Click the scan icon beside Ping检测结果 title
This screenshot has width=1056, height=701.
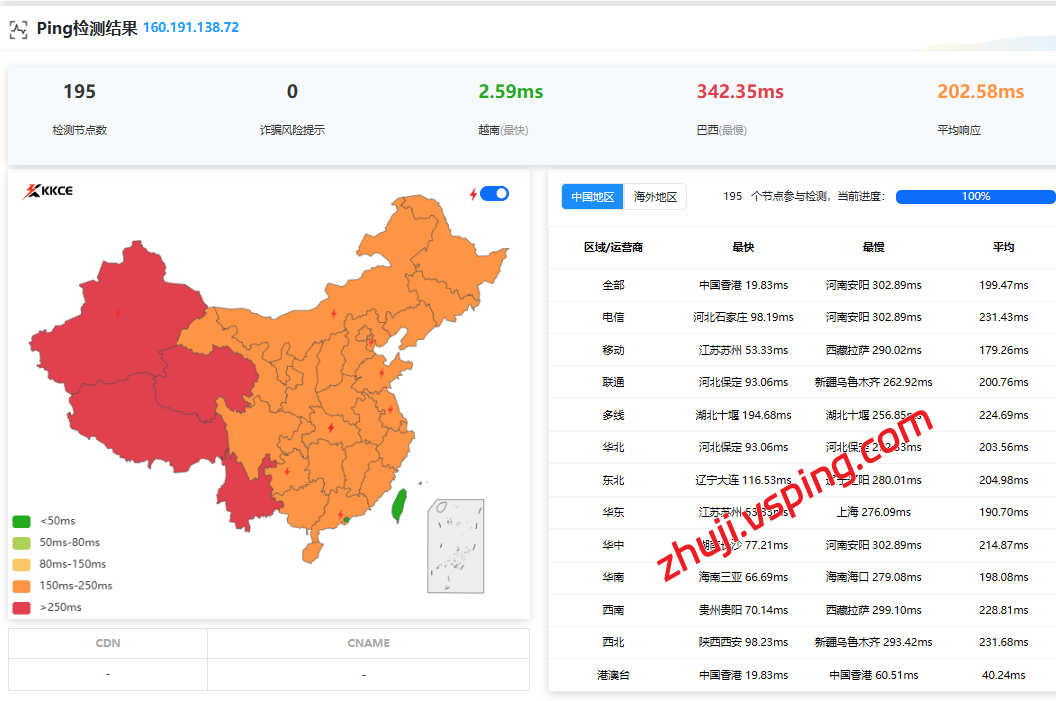click(18, 29)
